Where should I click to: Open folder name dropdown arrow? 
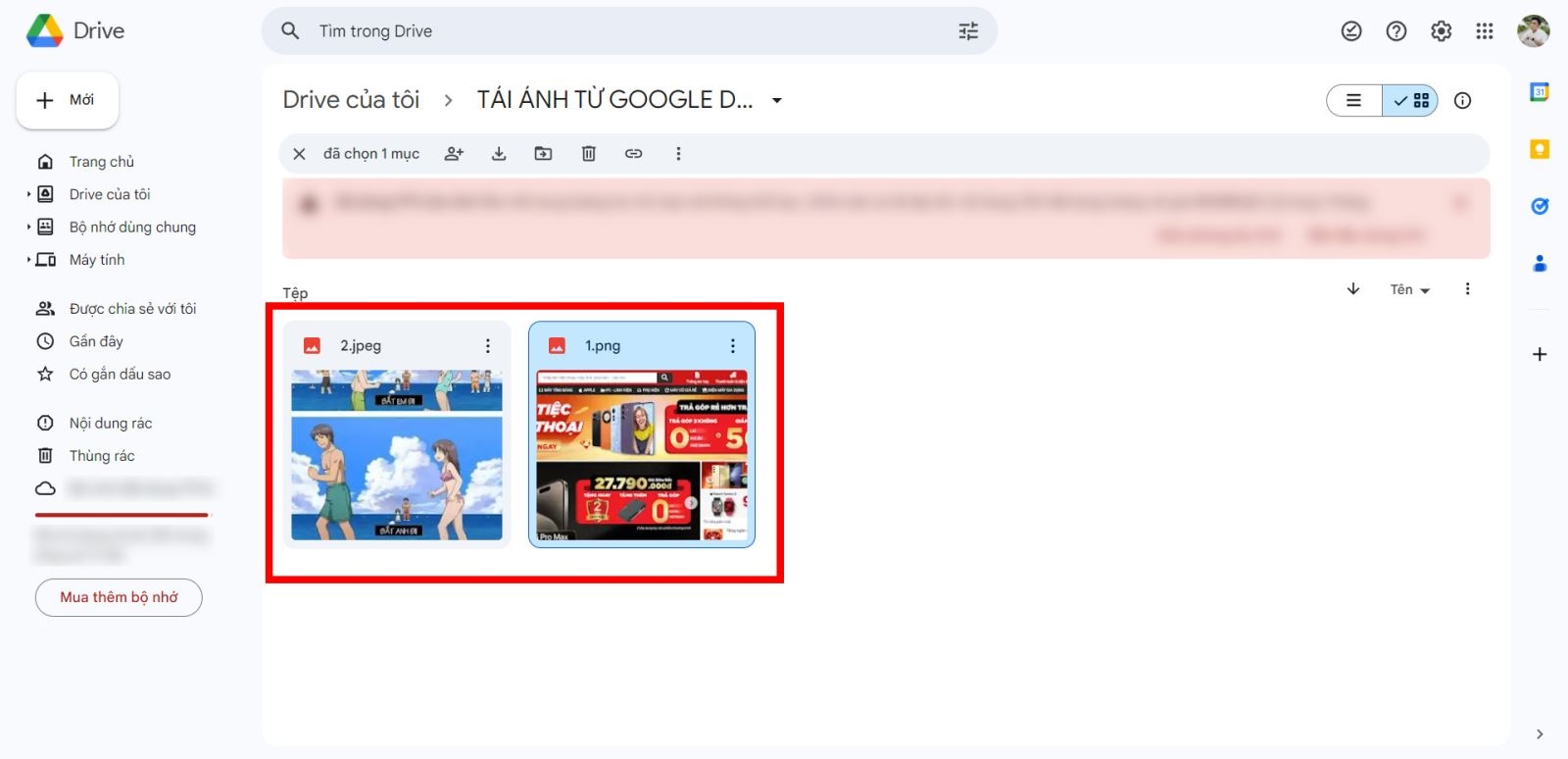[777, 100]
